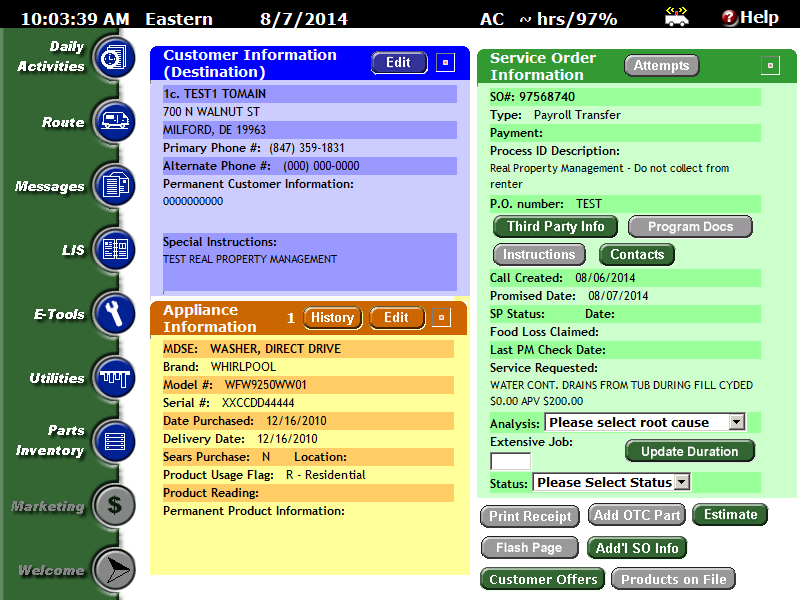
Task: View Products on File
Action: tap(673, 579)
